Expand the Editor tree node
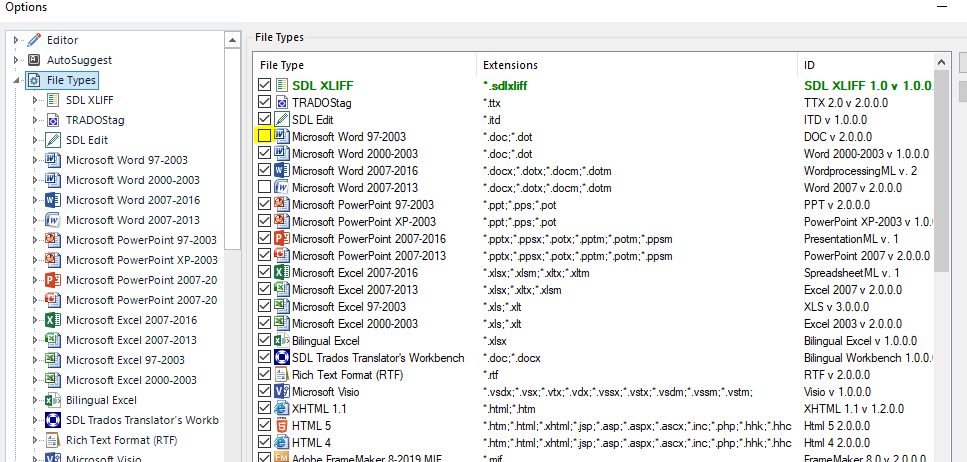Screen dimensions: 967x462 pyautogui.click(x=16, y=40)
